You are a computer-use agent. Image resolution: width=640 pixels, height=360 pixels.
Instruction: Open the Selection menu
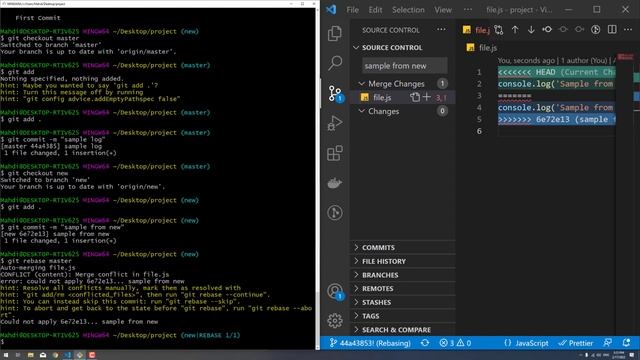408,10
